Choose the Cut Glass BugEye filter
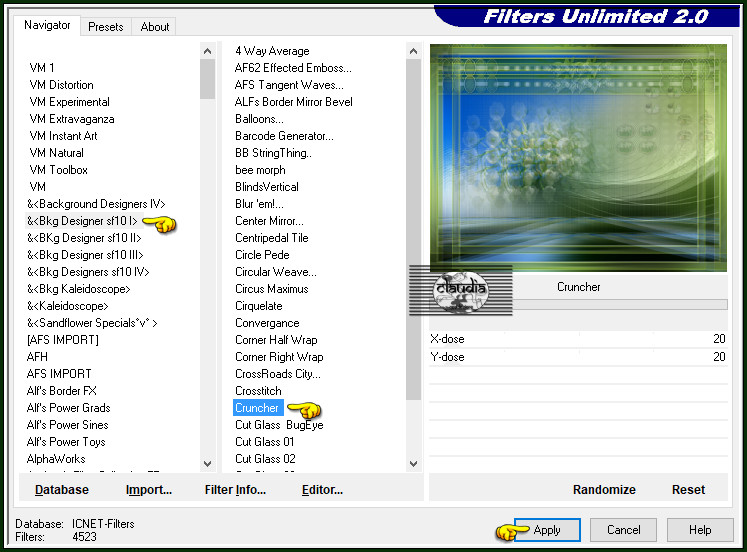The height and width of the screenshot is (552, 747). coord(279,425)
